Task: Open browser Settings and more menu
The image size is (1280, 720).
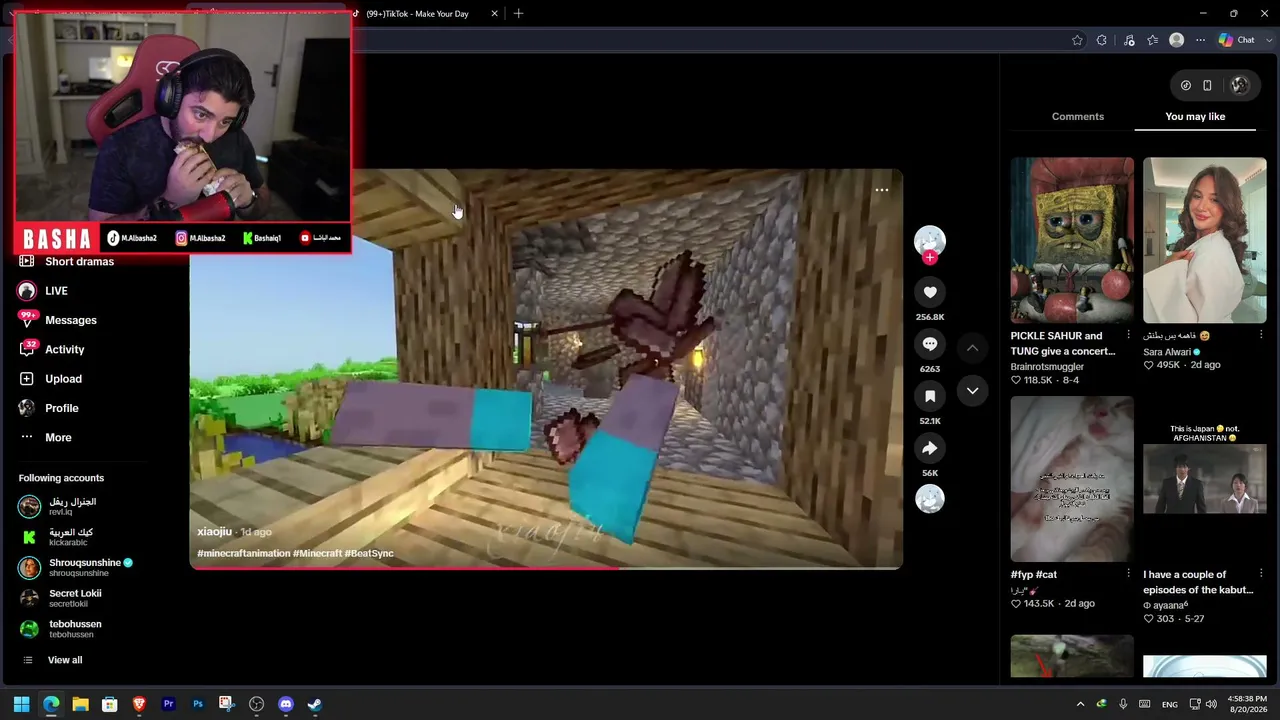Action: pyautogui.click(x=1201, y=40)
